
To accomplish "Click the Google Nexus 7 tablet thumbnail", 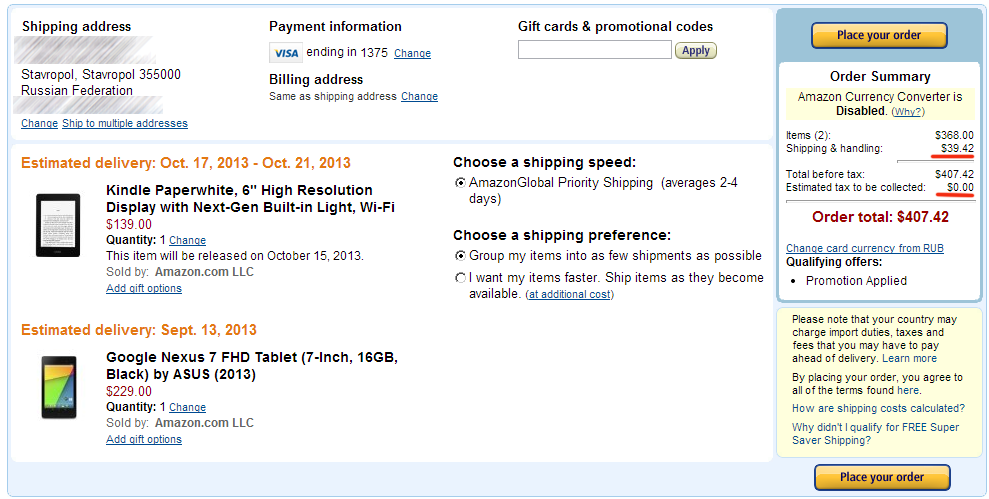I will tap(58, 387).
